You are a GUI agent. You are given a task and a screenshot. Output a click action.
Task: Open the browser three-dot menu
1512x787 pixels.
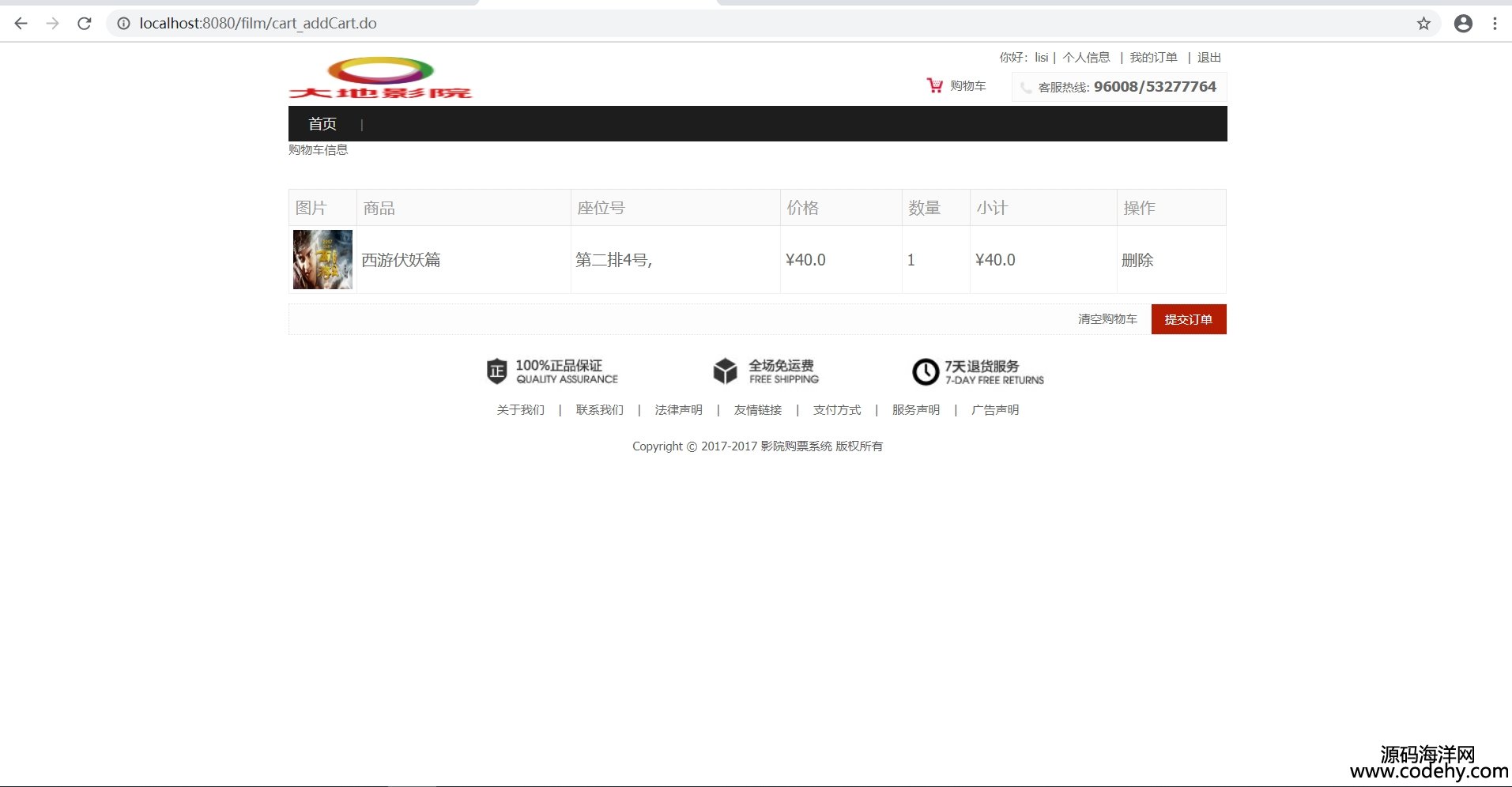1495,24
